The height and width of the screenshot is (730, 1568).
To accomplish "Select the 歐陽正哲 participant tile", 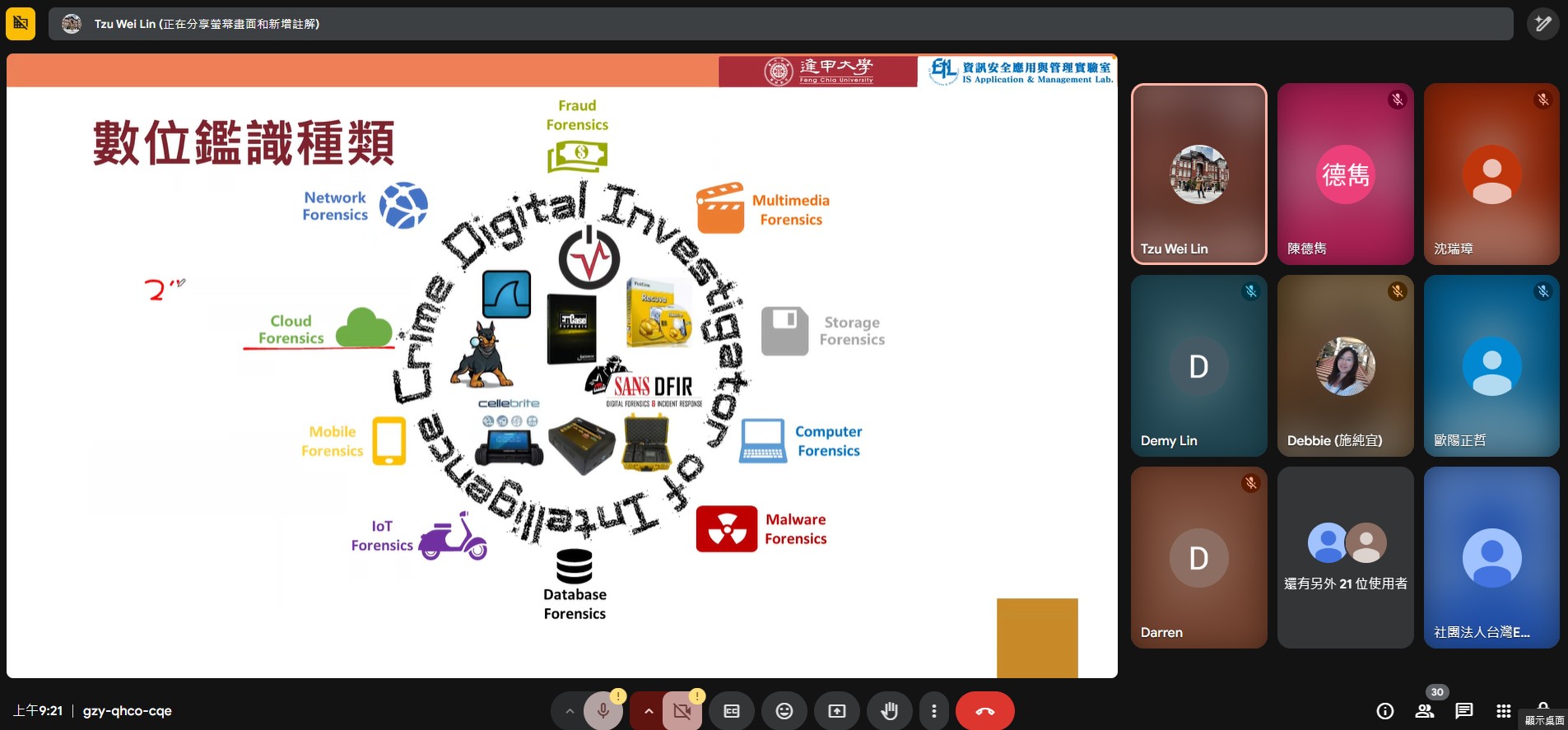I will pos(1491,365).
